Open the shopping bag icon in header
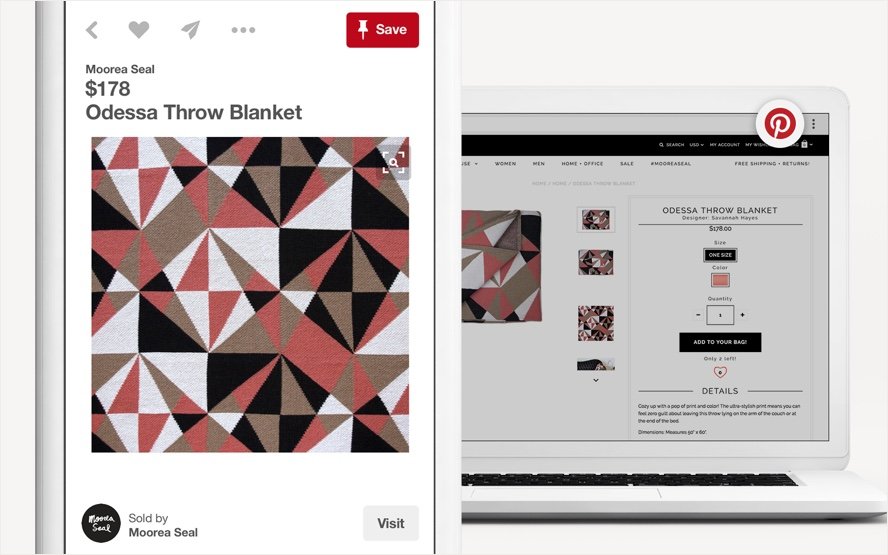Screen dimensions: 888x555 [x=805, y=144]
